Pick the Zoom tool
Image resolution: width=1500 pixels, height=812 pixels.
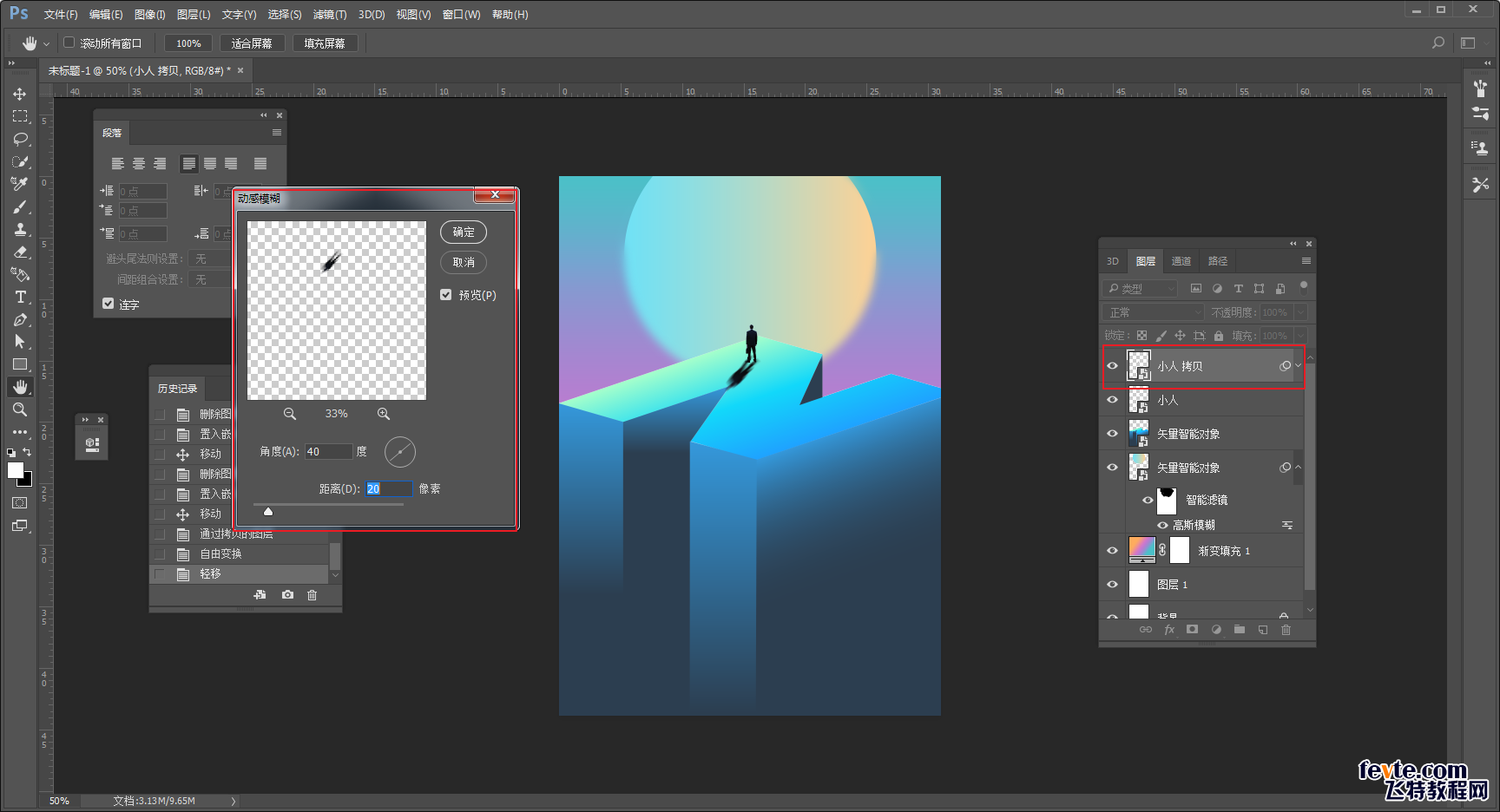(x=20, y=409)
